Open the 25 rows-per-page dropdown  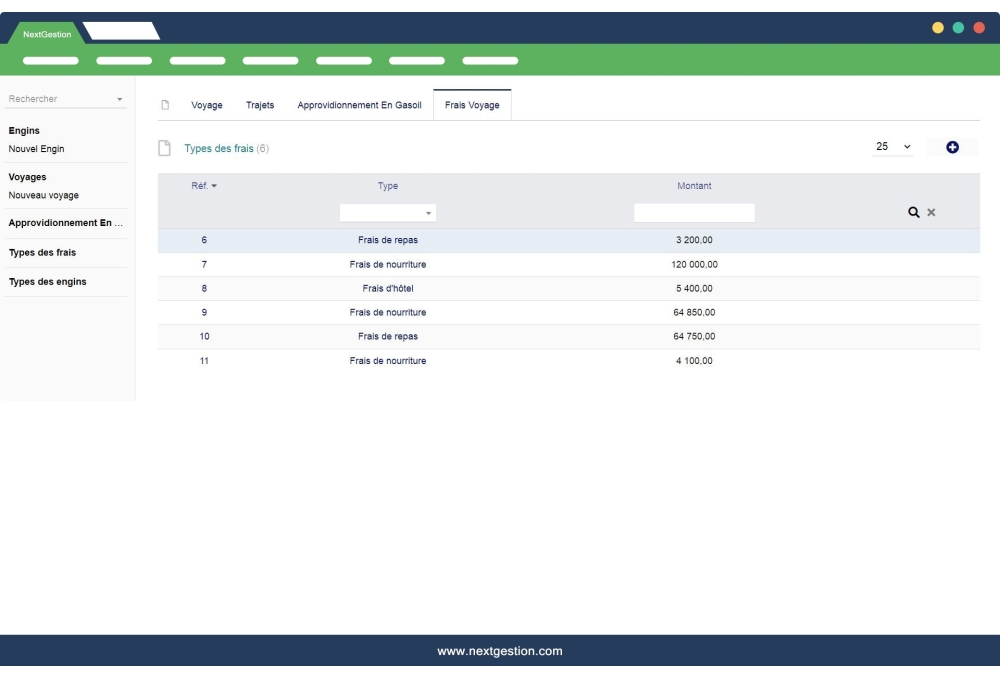[893, 147]
